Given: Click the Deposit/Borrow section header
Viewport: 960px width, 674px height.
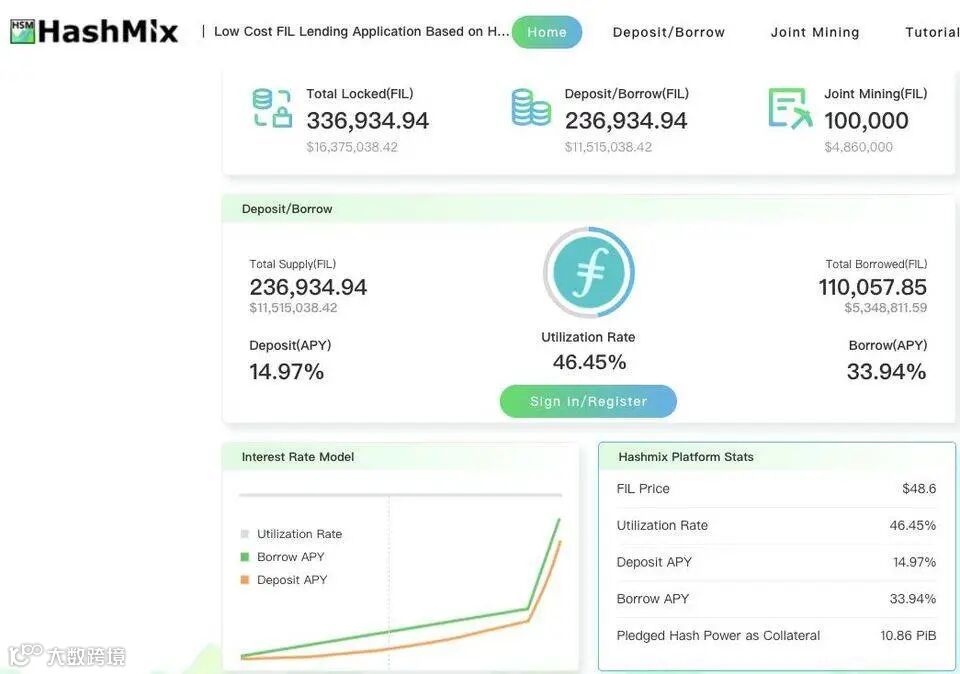Looking at the screenshot, I should pyautogui.click(x=287, y=209).
